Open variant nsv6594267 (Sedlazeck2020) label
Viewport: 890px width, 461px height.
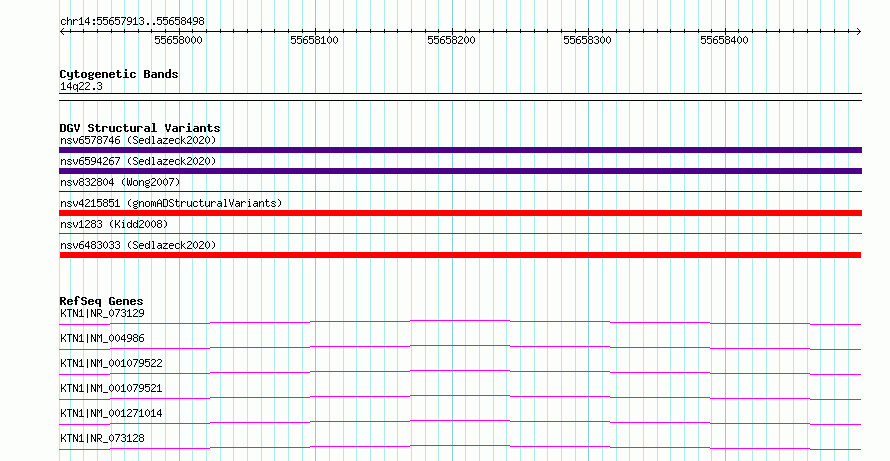[138, 161]
